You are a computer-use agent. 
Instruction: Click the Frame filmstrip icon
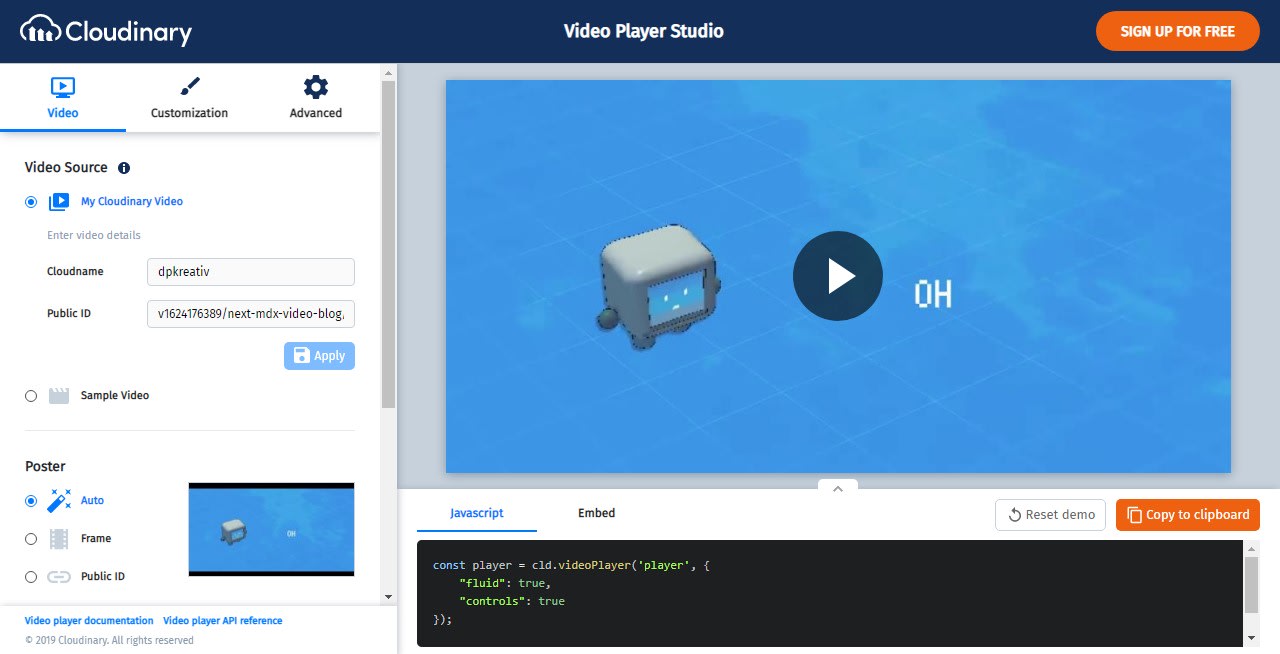click(x=59, y=539)
